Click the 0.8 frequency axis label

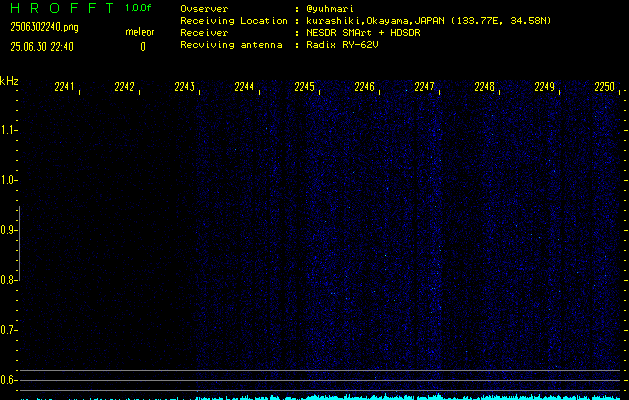(x=8, y=280)
